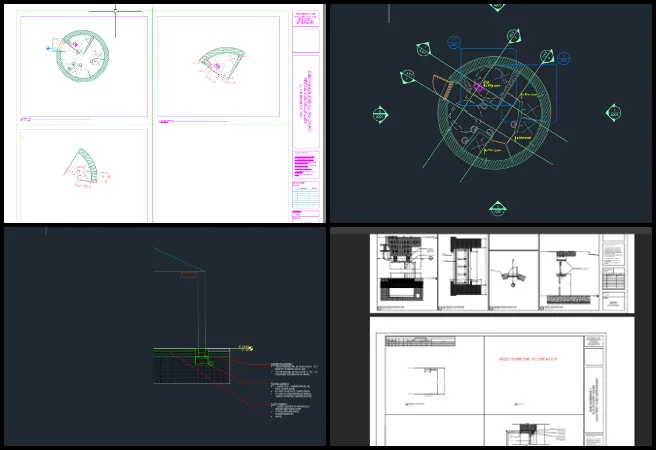This screenshot has width=656, height=450.
Task: Click the section marker below the circular dark plan
Action: 497,209
